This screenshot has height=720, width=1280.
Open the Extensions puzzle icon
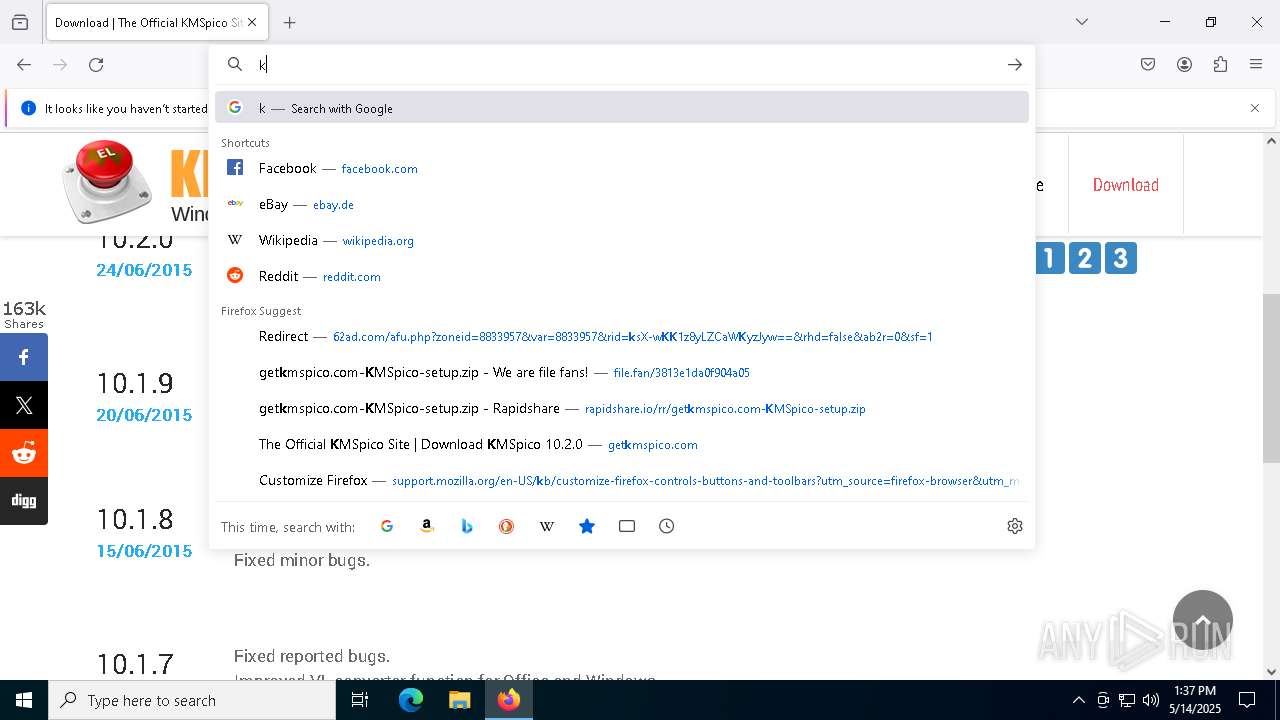(x=1220, y=64)
